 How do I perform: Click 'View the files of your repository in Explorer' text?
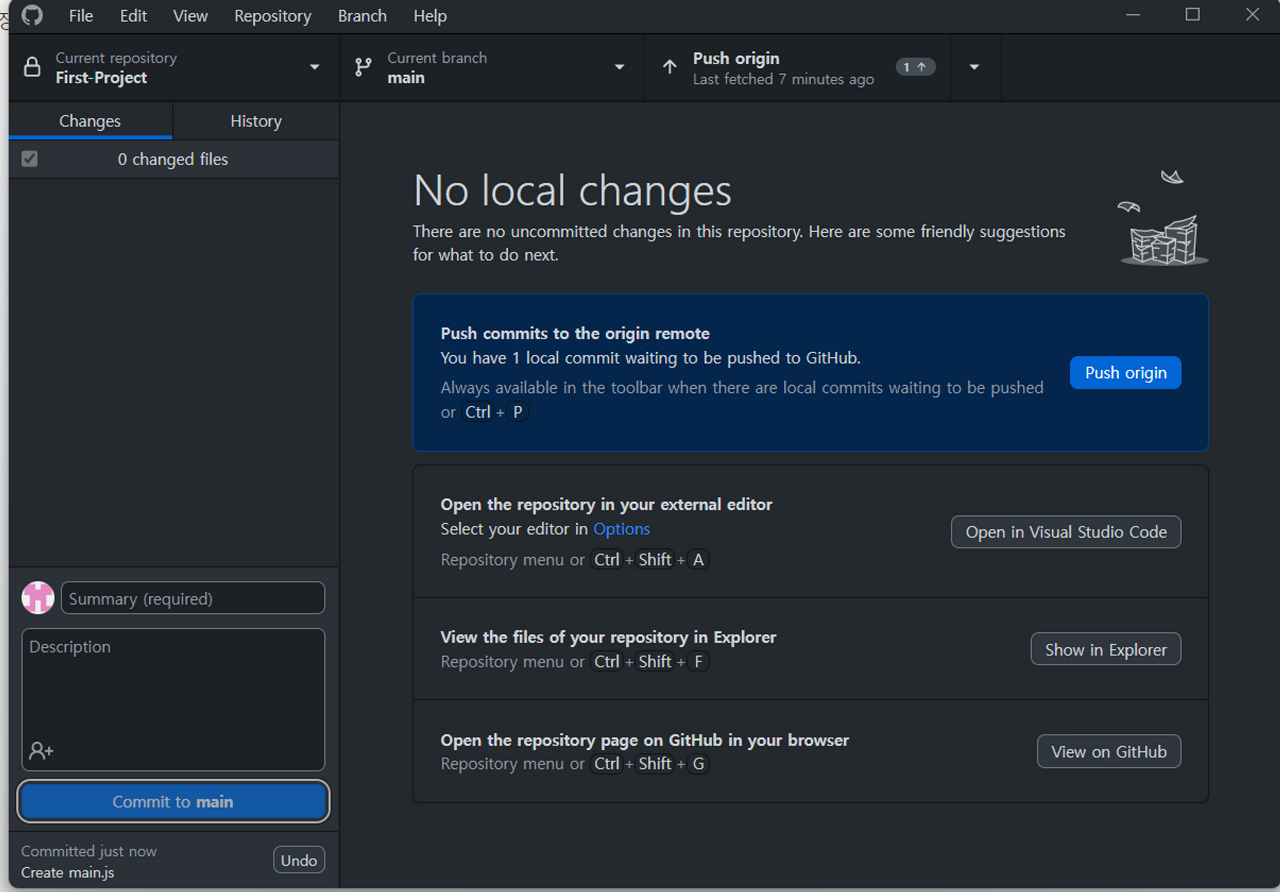[x=608, y=637]
